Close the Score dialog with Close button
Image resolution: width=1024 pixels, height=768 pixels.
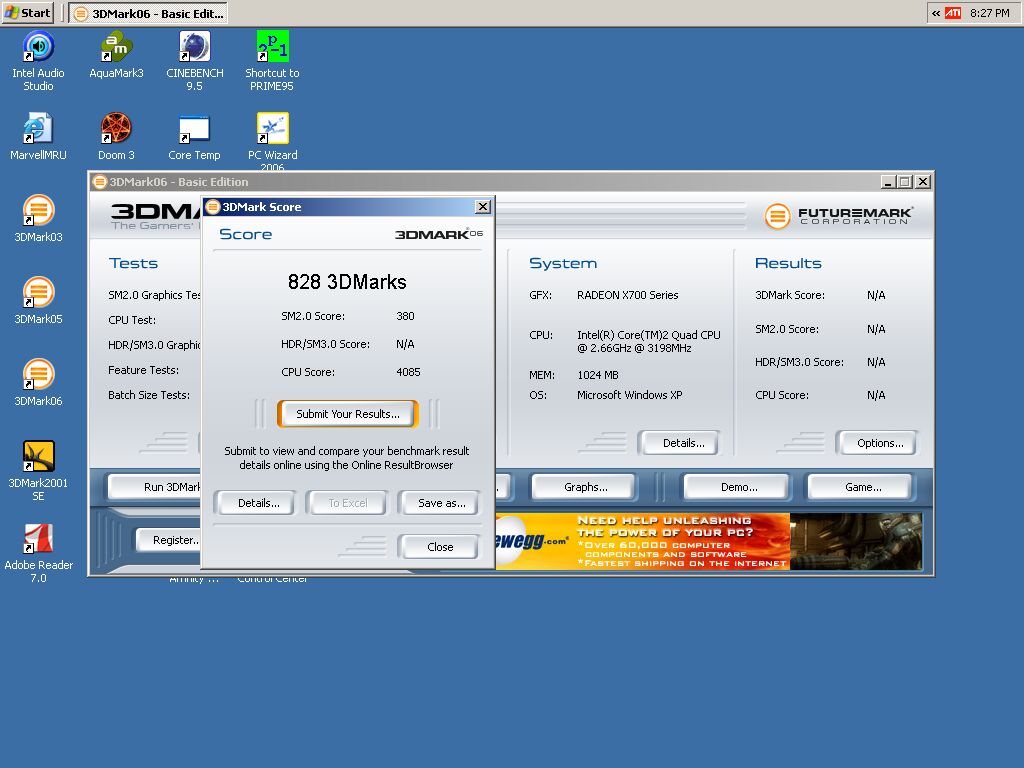[x=440, y=547]
